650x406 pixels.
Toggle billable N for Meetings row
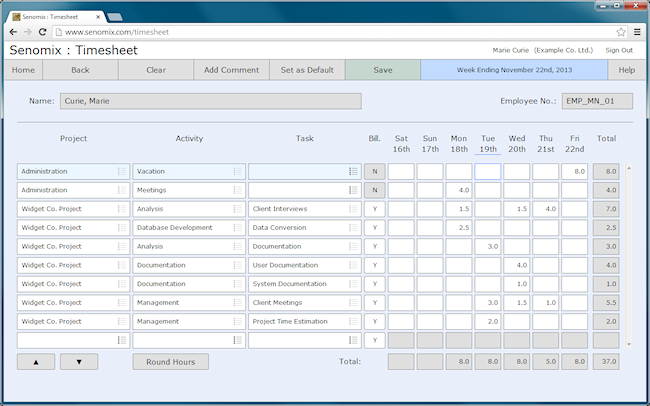375,190
